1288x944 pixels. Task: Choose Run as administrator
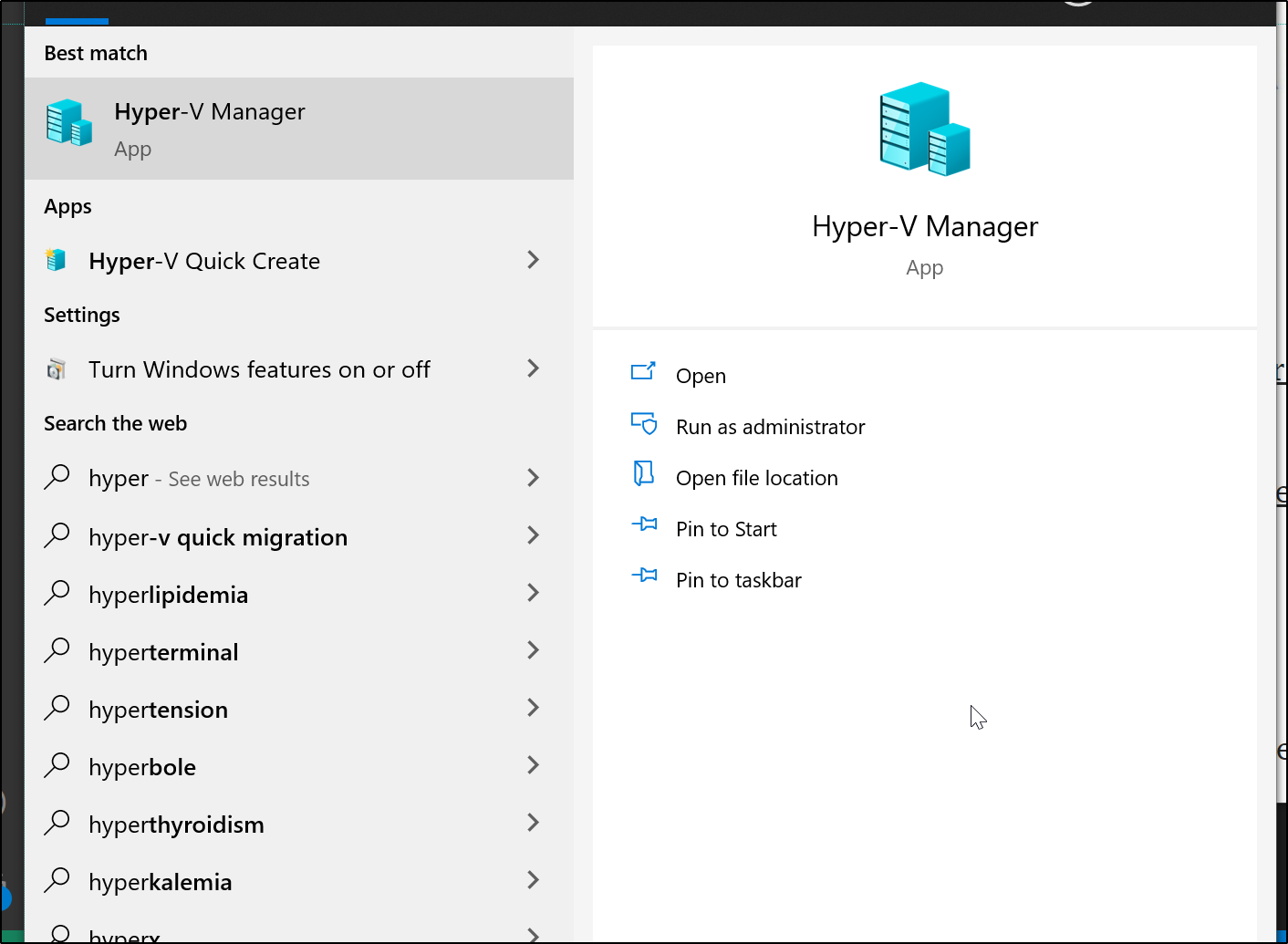[x=770, y=427]
